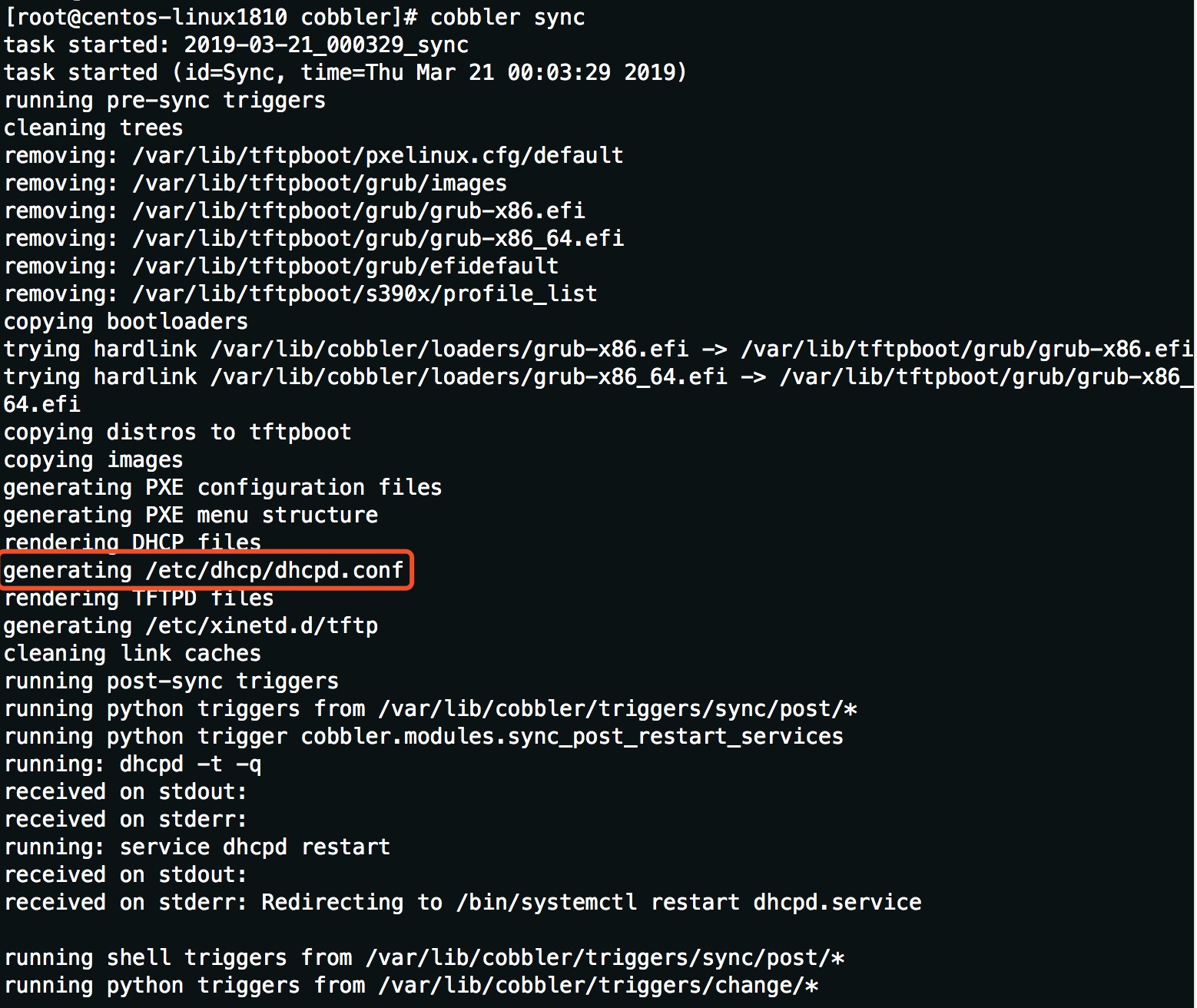Viewport: 1197px width, 1008px height.
Task: Click the "generating /etc/xinetd.d/tftp" line
Action: (x=191, y=625)
